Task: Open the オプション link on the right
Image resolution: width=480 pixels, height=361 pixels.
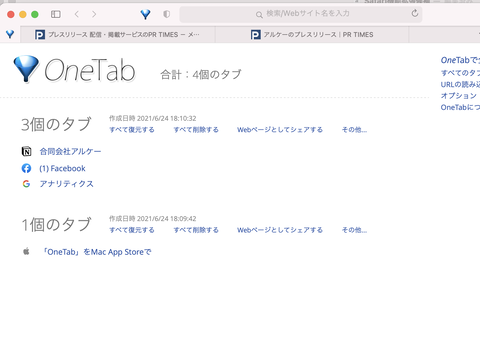Action: [459, 96]
